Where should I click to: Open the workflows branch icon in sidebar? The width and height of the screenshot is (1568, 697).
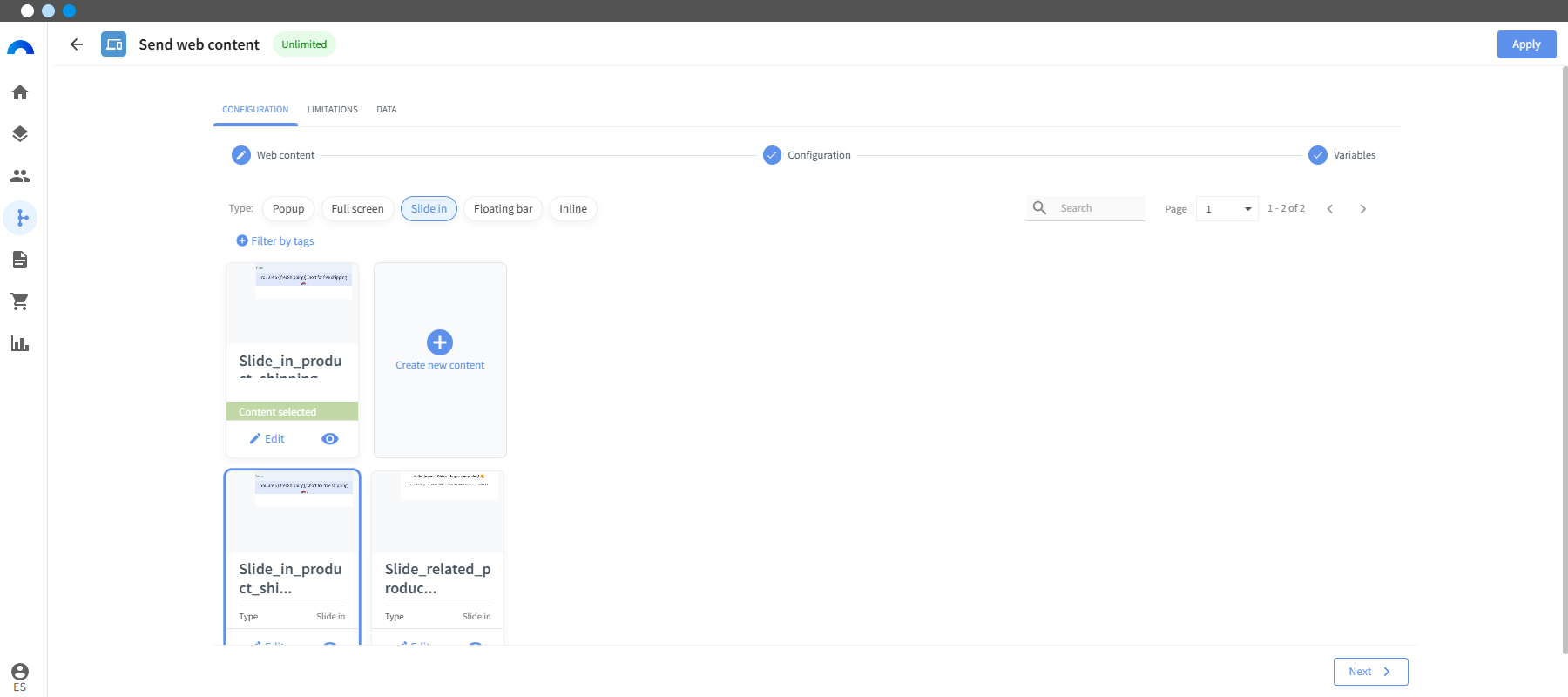21,218
